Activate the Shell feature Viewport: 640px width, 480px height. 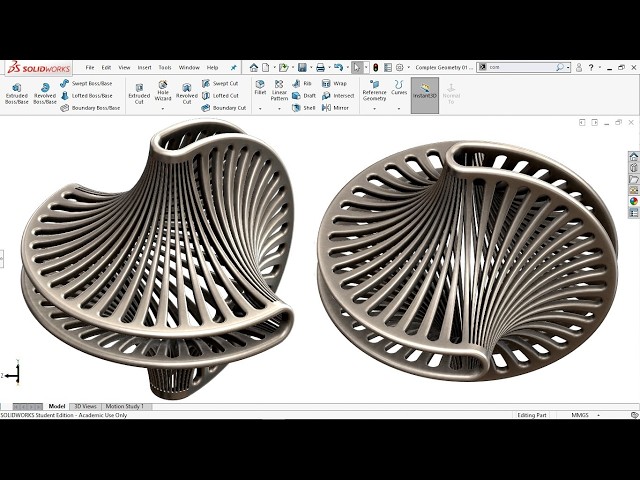303,108
